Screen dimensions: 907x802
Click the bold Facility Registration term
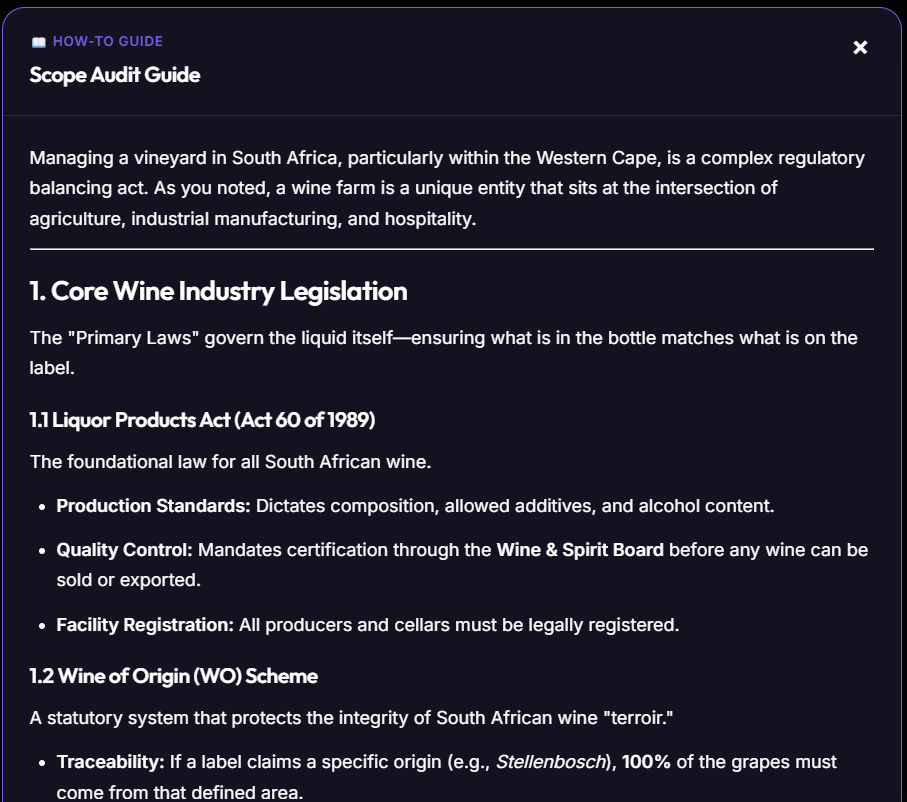coord(145,625)
